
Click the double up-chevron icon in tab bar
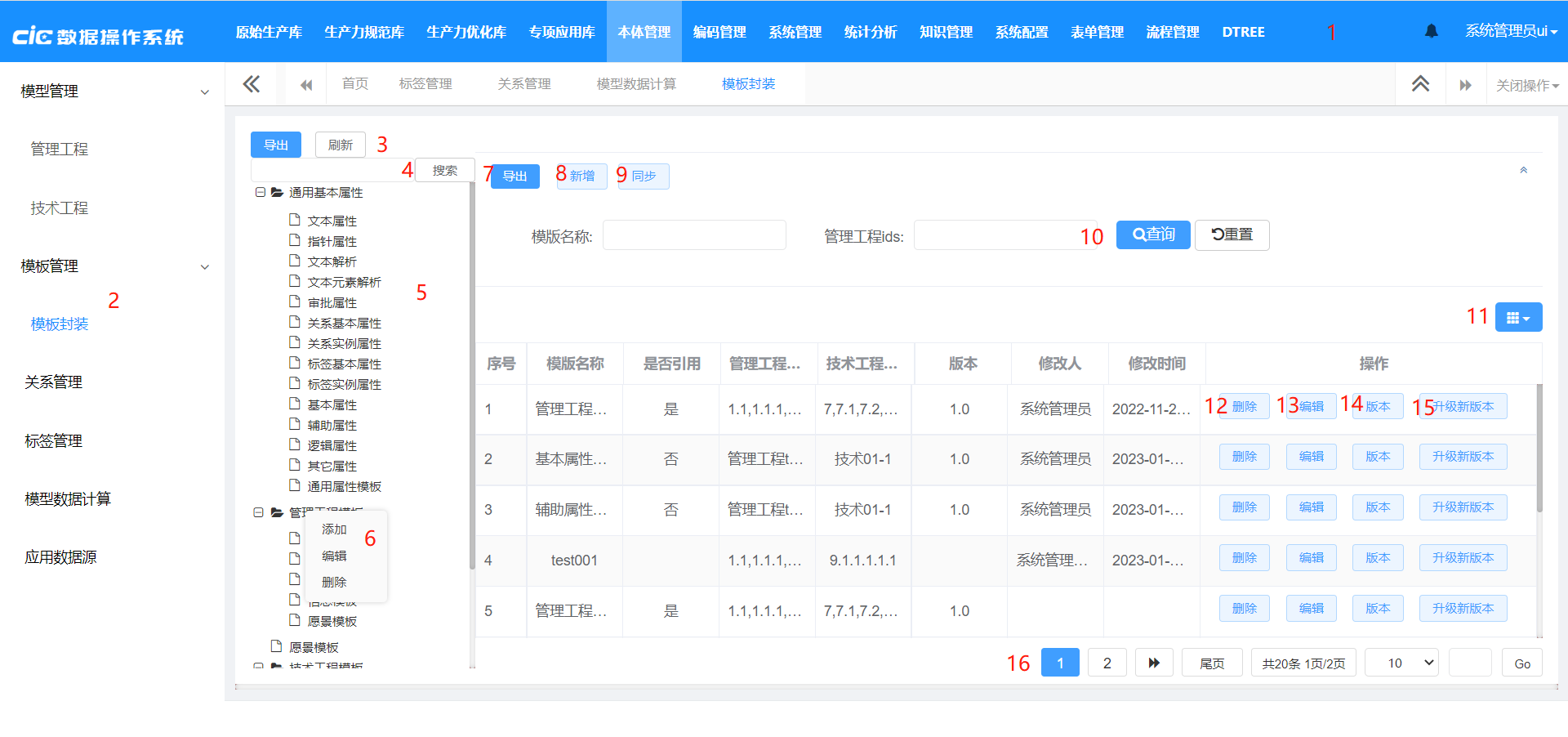(x=1420, y=84)
